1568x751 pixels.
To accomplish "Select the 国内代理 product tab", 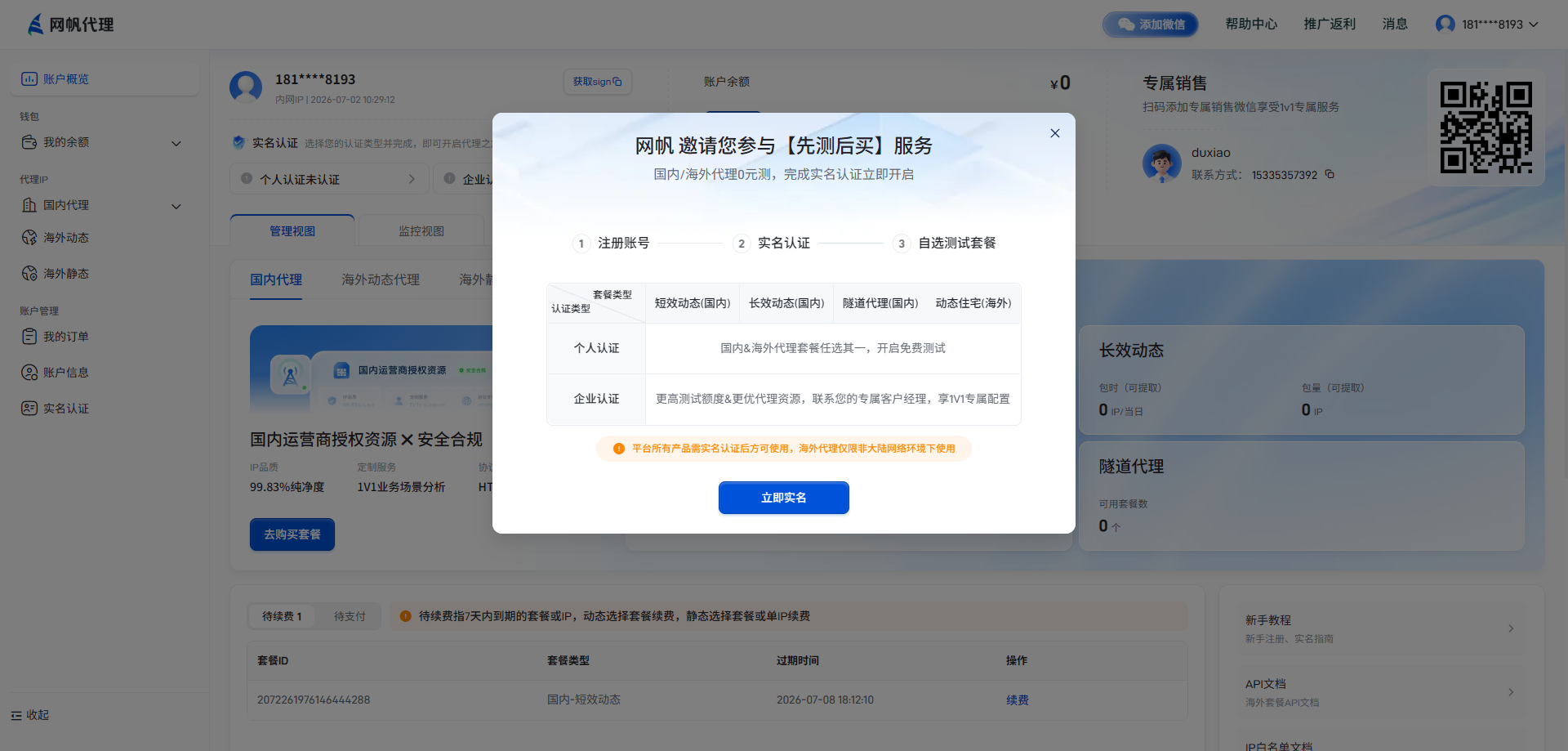I will pos(276,279).
